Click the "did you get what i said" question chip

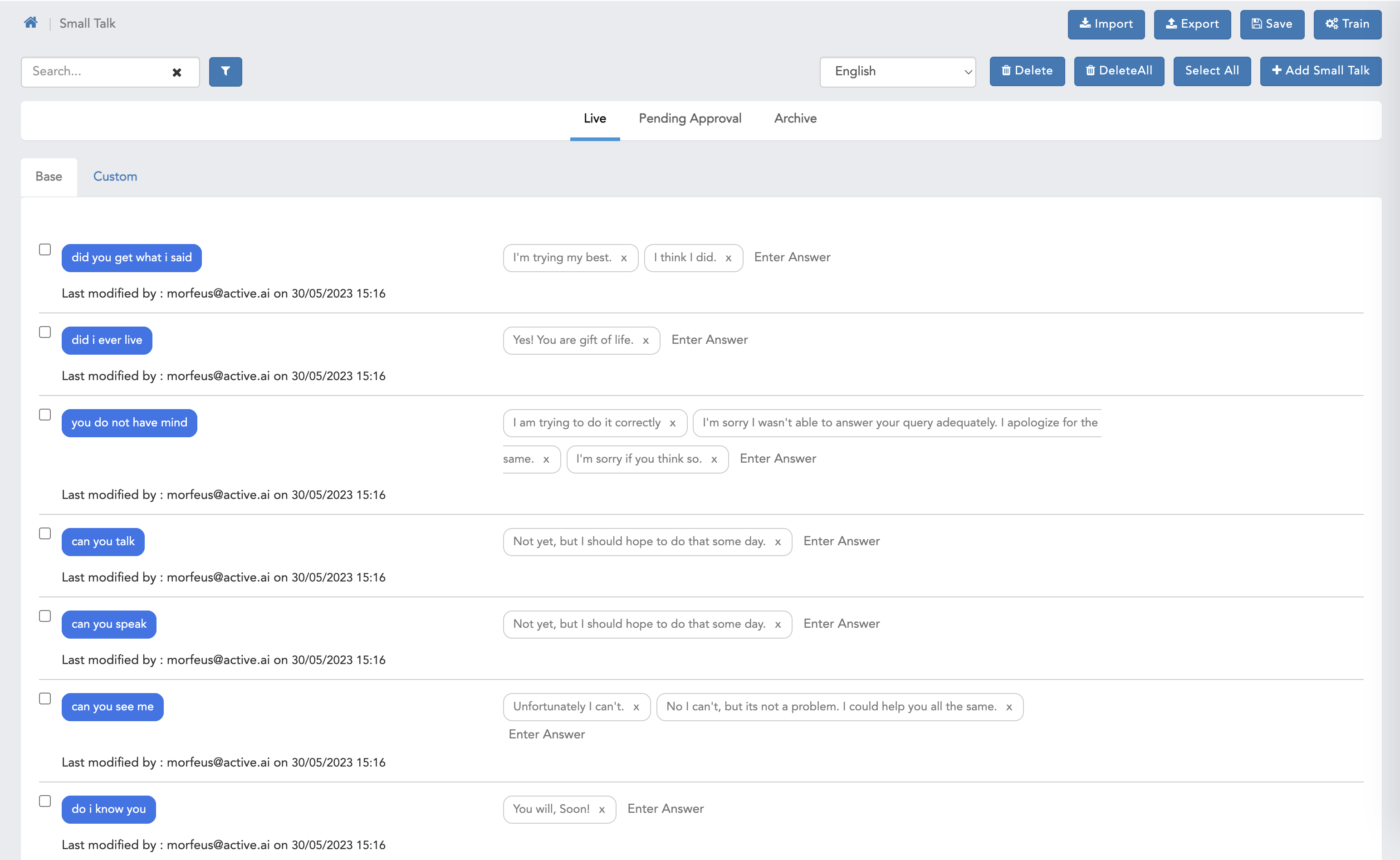pos(132,258)
